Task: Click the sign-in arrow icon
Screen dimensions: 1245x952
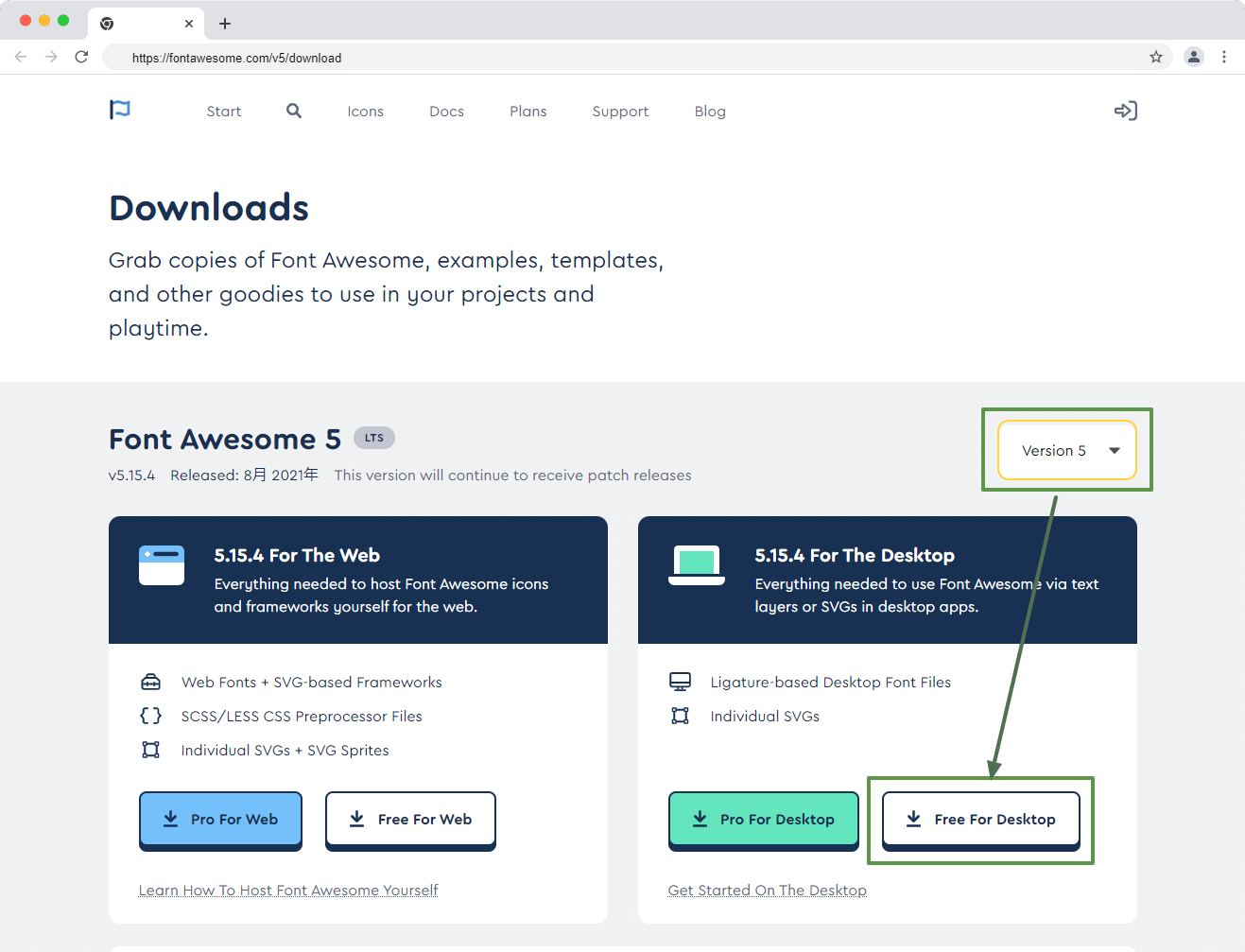Action: pos(1125,111)
